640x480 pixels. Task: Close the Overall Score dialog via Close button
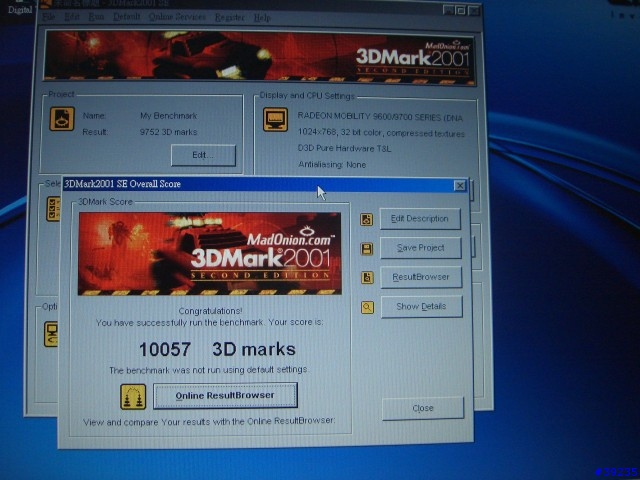tap(423, 408)
